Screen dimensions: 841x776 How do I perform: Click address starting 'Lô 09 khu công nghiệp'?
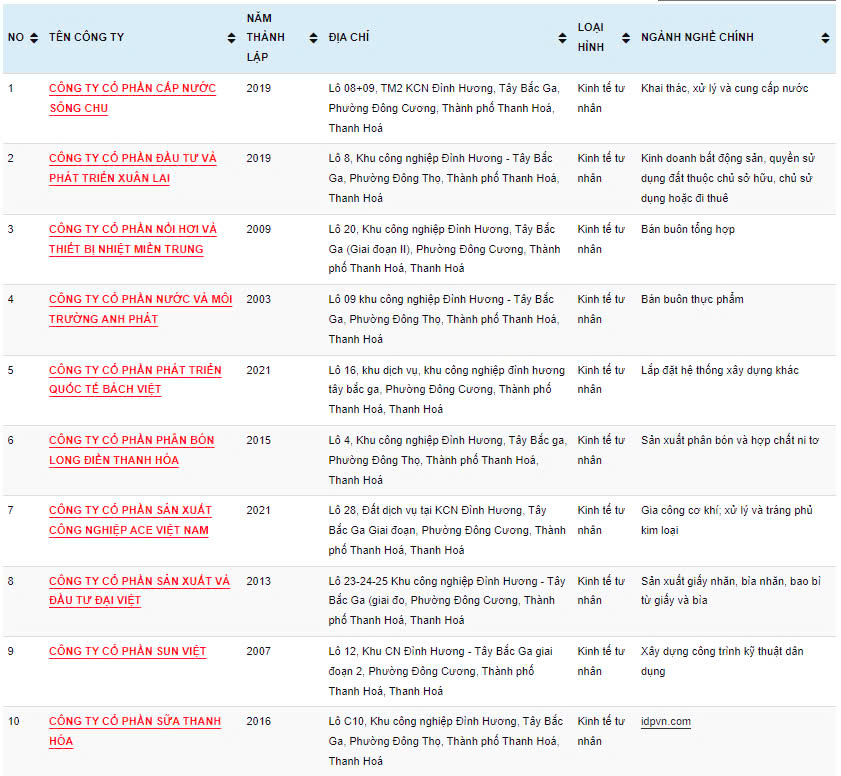click(x=444, y=319)
